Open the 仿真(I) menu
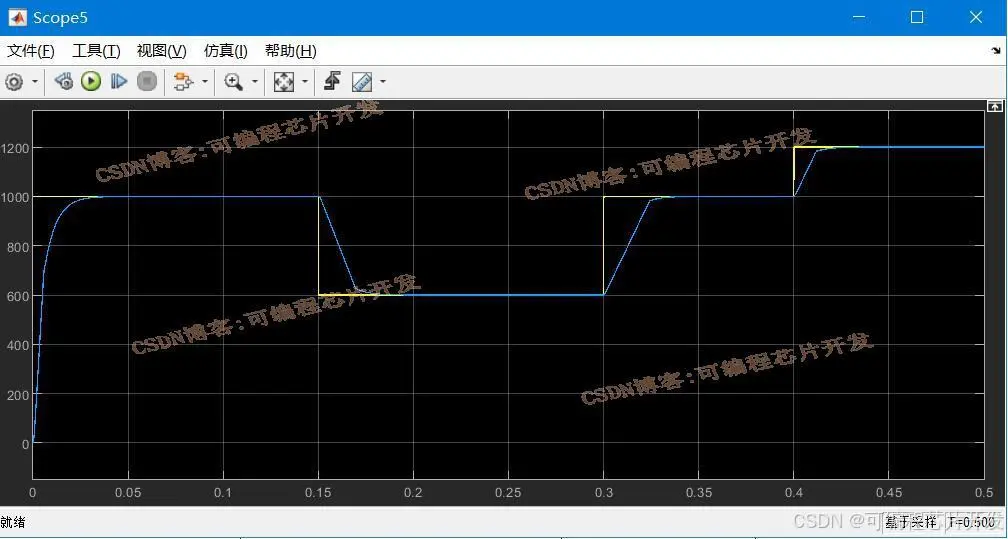1008x539 pixels. click(x=226, y=51)
